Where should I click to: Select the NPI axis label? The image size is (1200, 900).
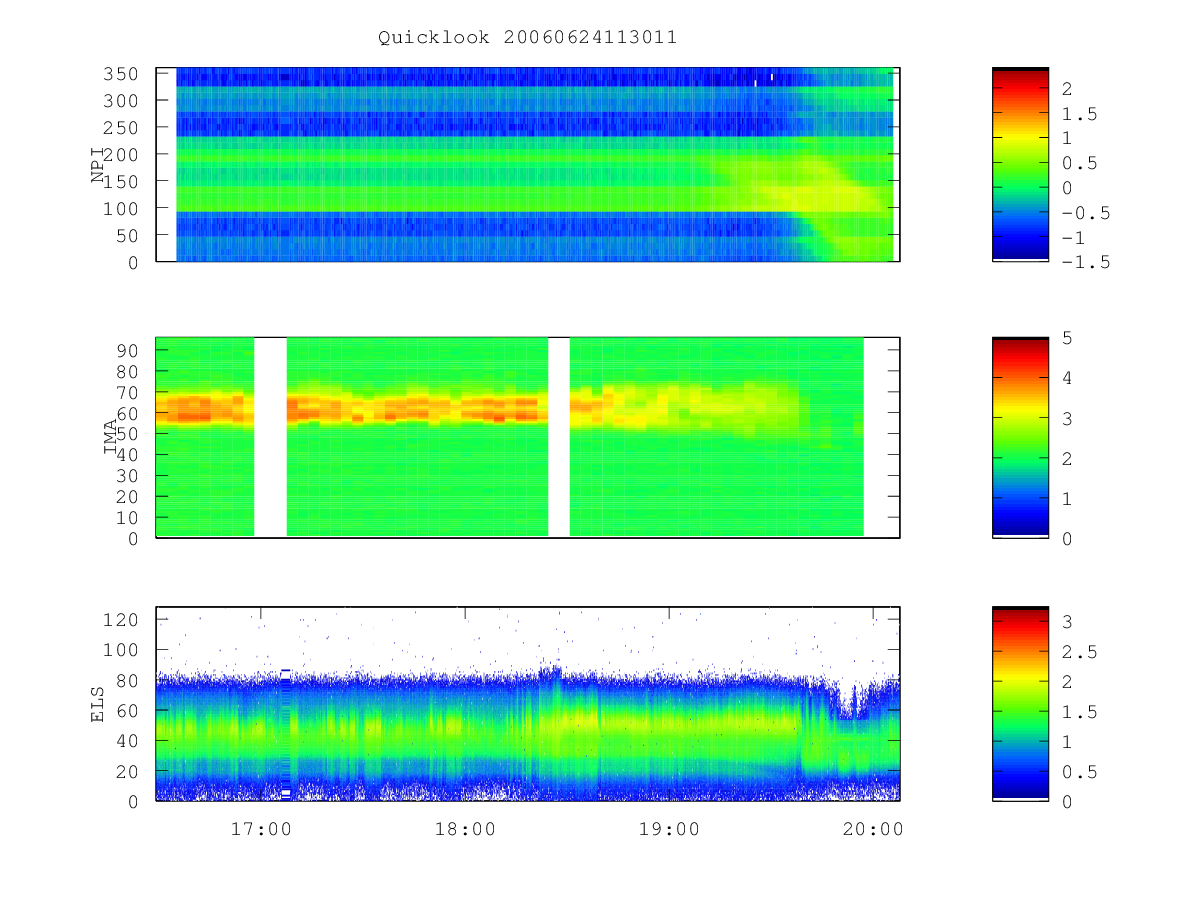pos(98,165)
